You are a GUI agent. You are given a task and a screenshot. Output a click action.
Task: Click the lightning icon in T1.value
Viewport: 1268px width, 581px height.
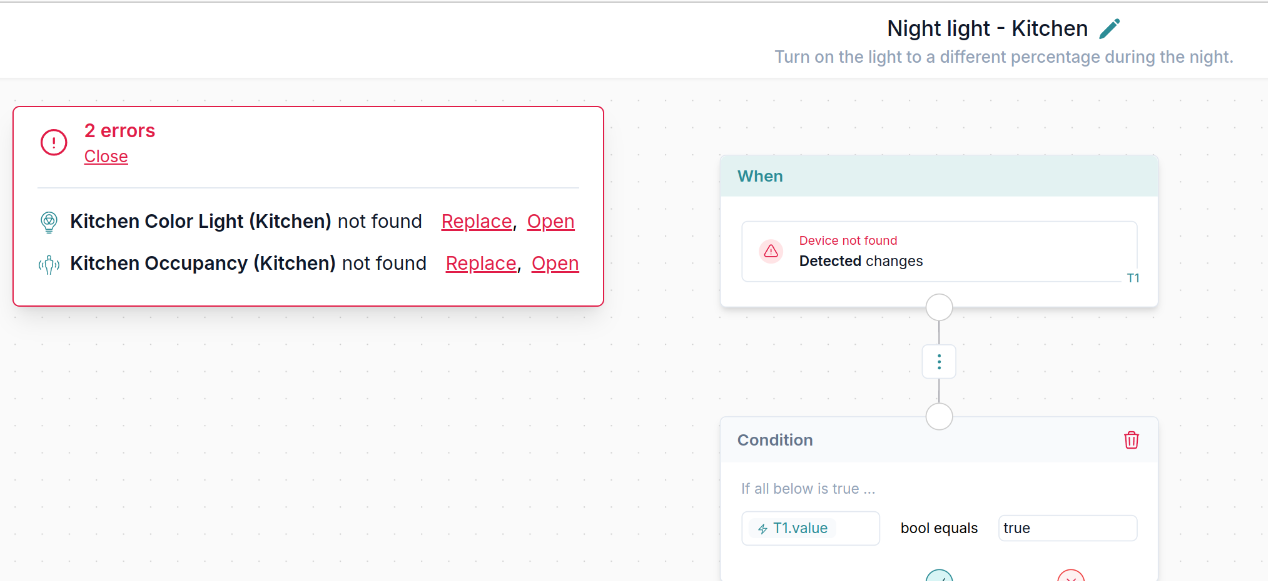coord(763,529)
